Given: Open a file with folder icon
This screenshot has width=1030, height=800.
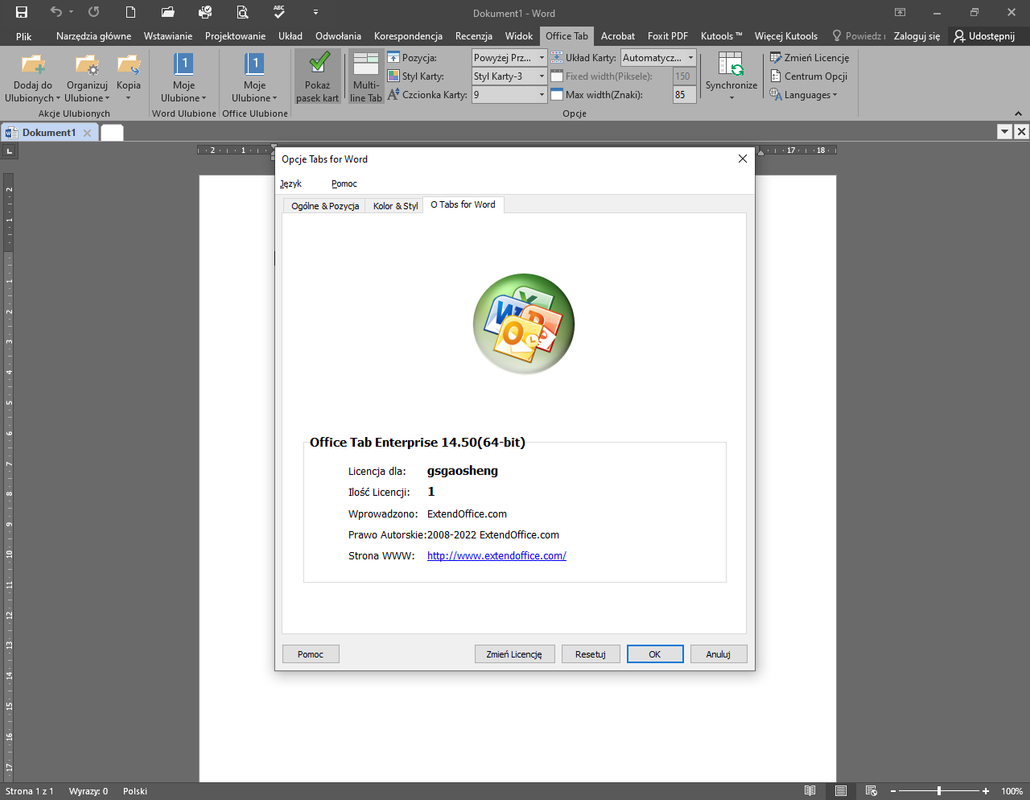Looking at the screenshot, I should coord(168,12).
